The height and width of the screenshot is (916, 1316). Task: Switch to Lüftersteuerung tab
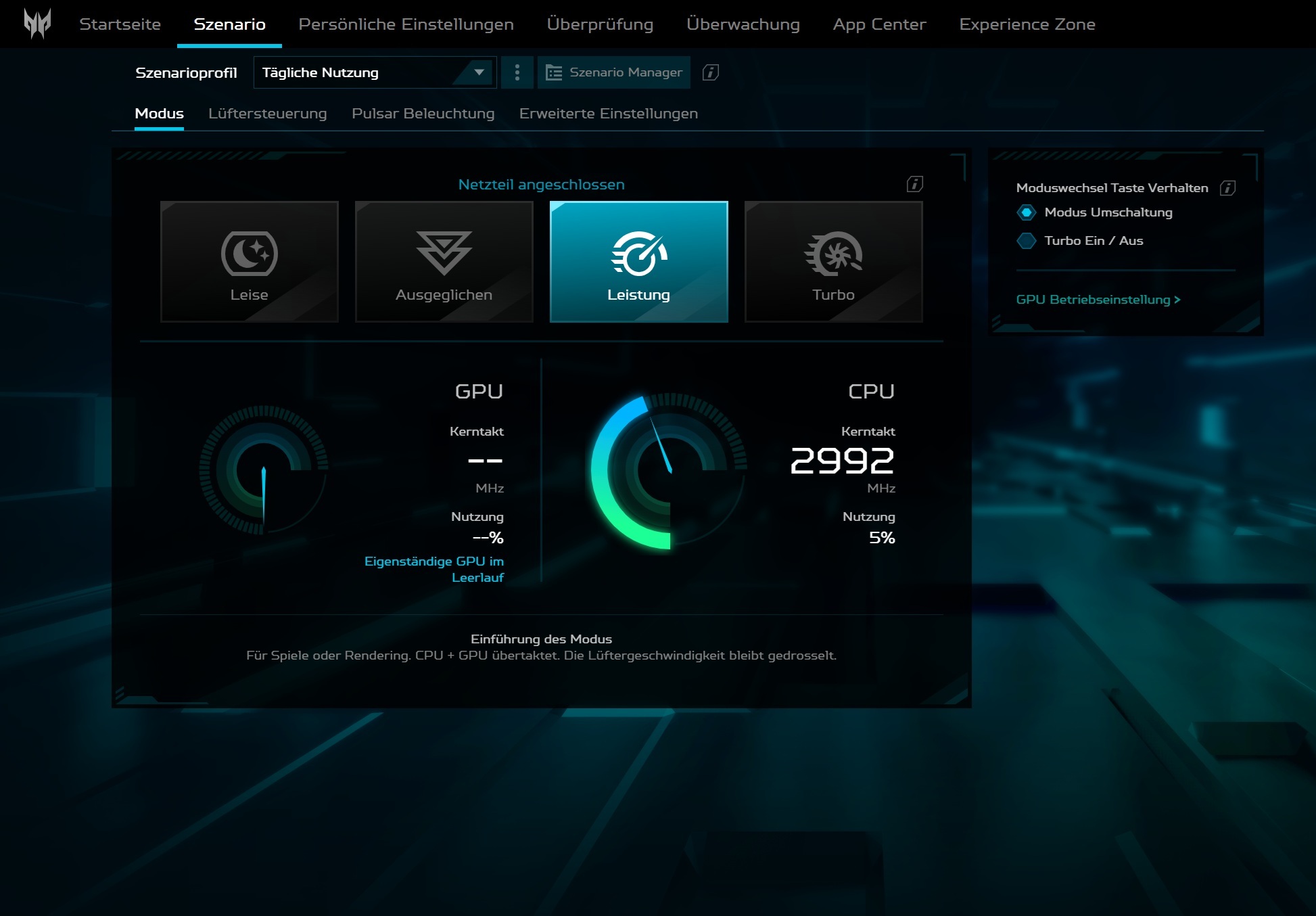267,114
